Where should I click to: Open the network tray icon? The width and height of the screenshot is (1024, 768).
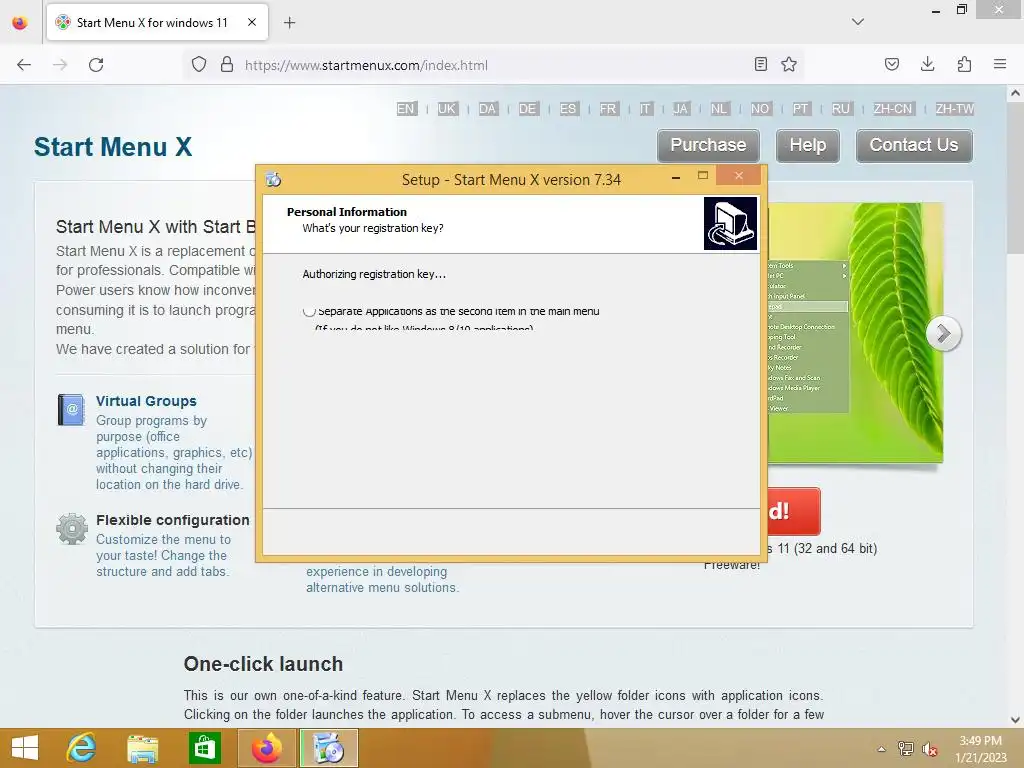click(905, 748)
